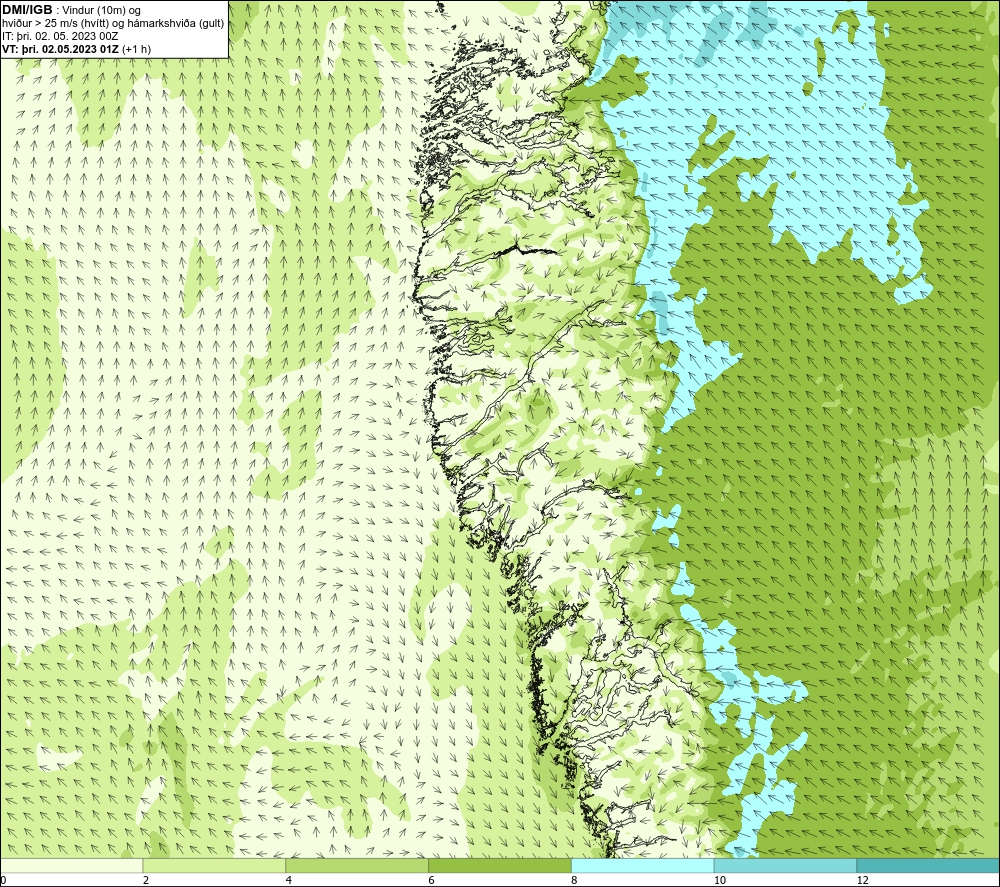Click the DMI/IGB title text
Screen dimensions: 1000x887
pyautogui.click(x=27, y=10)
